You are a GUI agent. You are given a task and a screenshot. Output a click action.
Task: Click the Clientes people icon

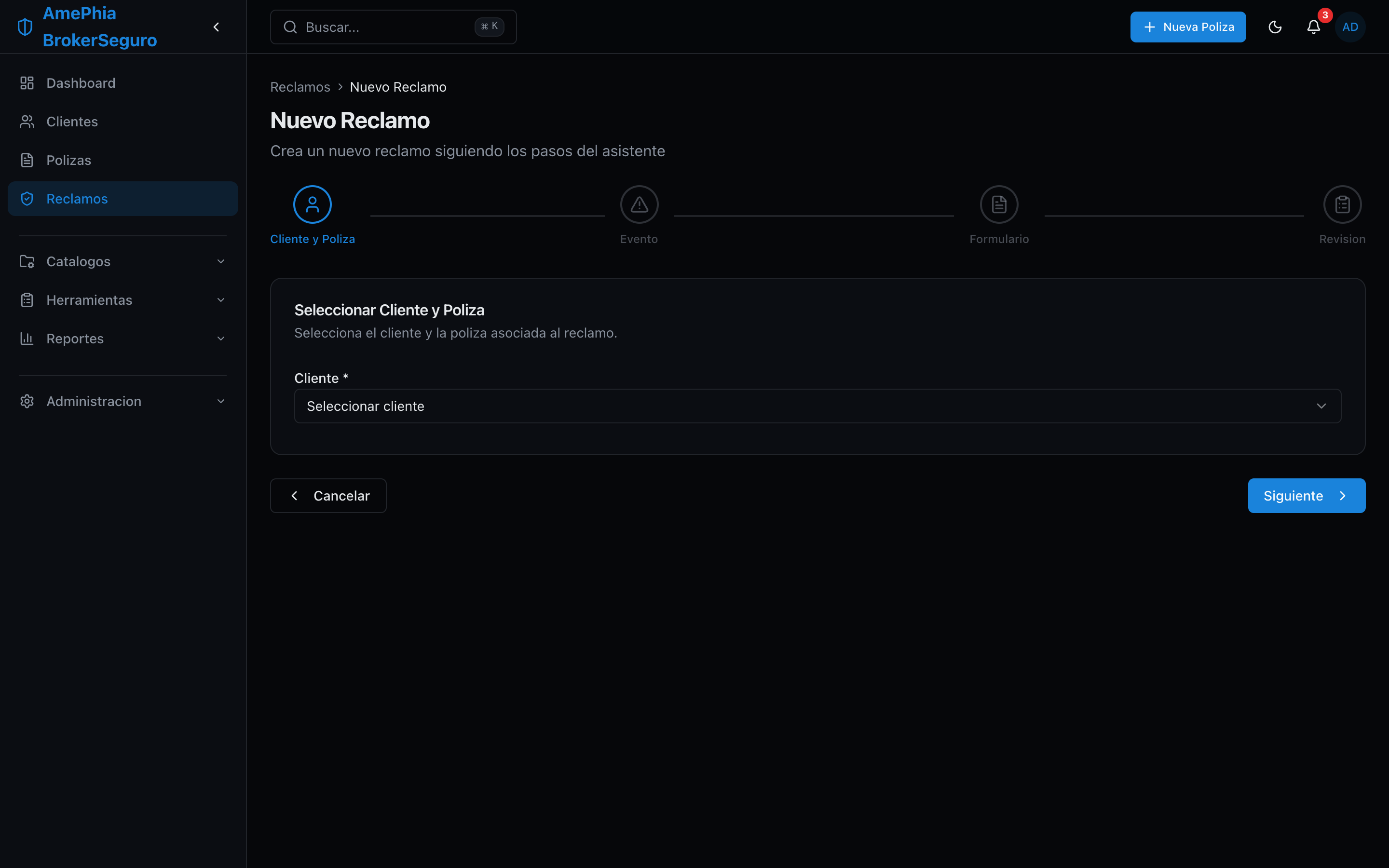pyautogui.click(x=27, y=122)
